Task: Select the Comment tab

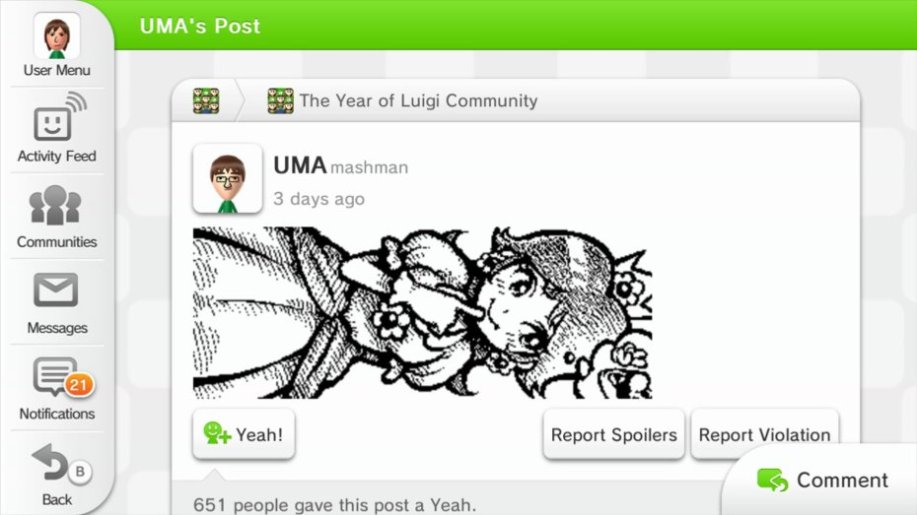Action: [821, 480]
